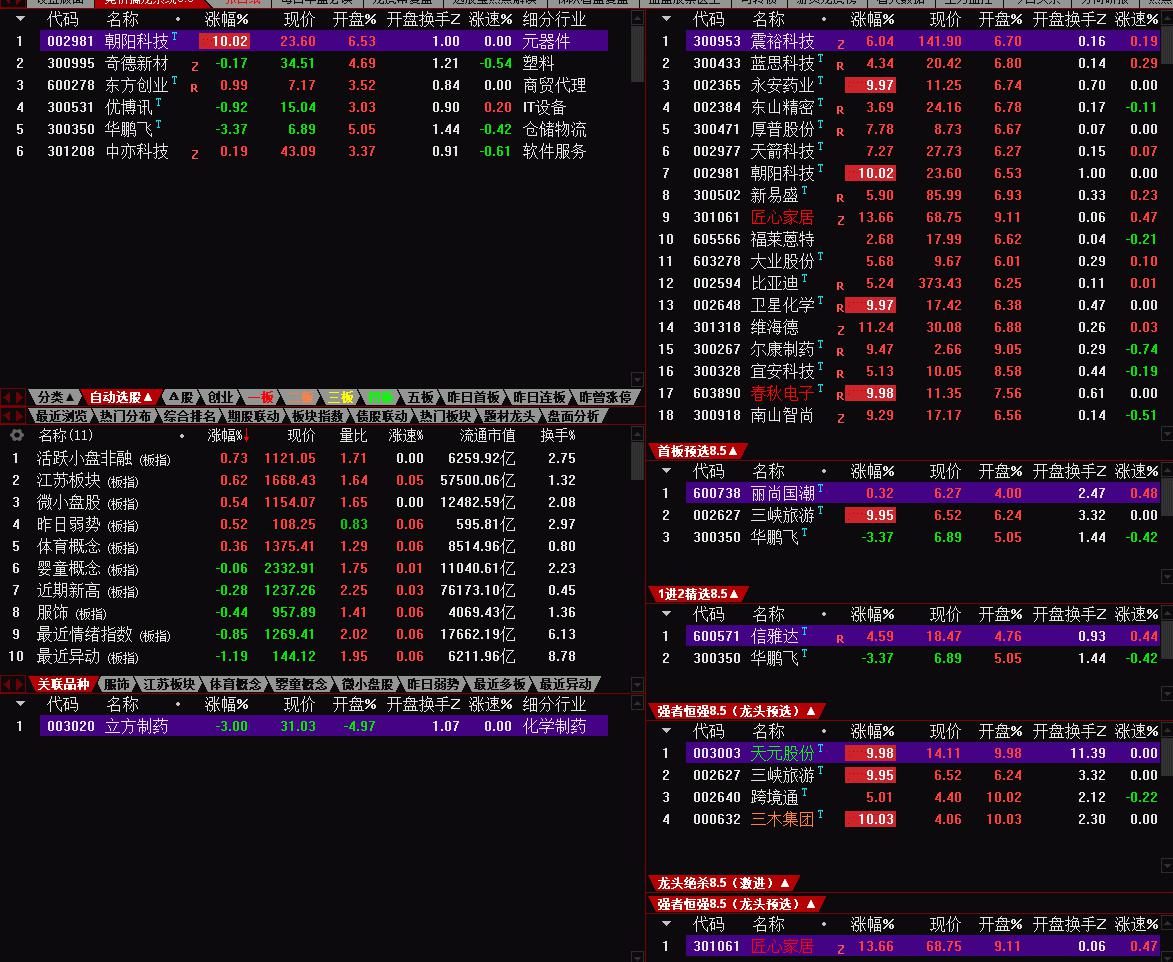Sort top-right table by 开盘换手Z column

pos(1068,19)
